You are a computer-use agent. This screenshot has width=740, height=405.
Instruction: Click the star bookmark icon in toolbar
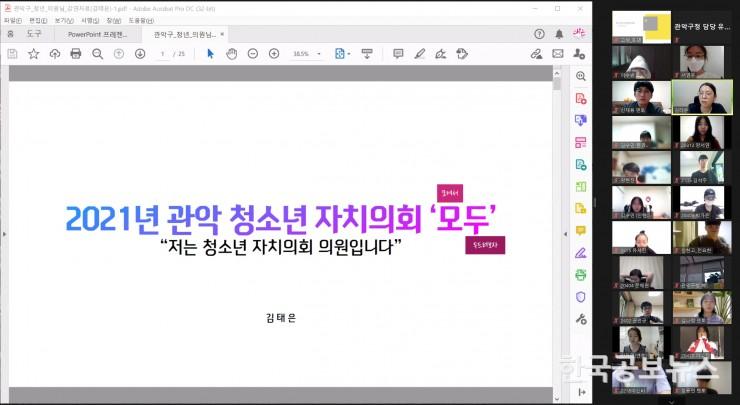34,54
